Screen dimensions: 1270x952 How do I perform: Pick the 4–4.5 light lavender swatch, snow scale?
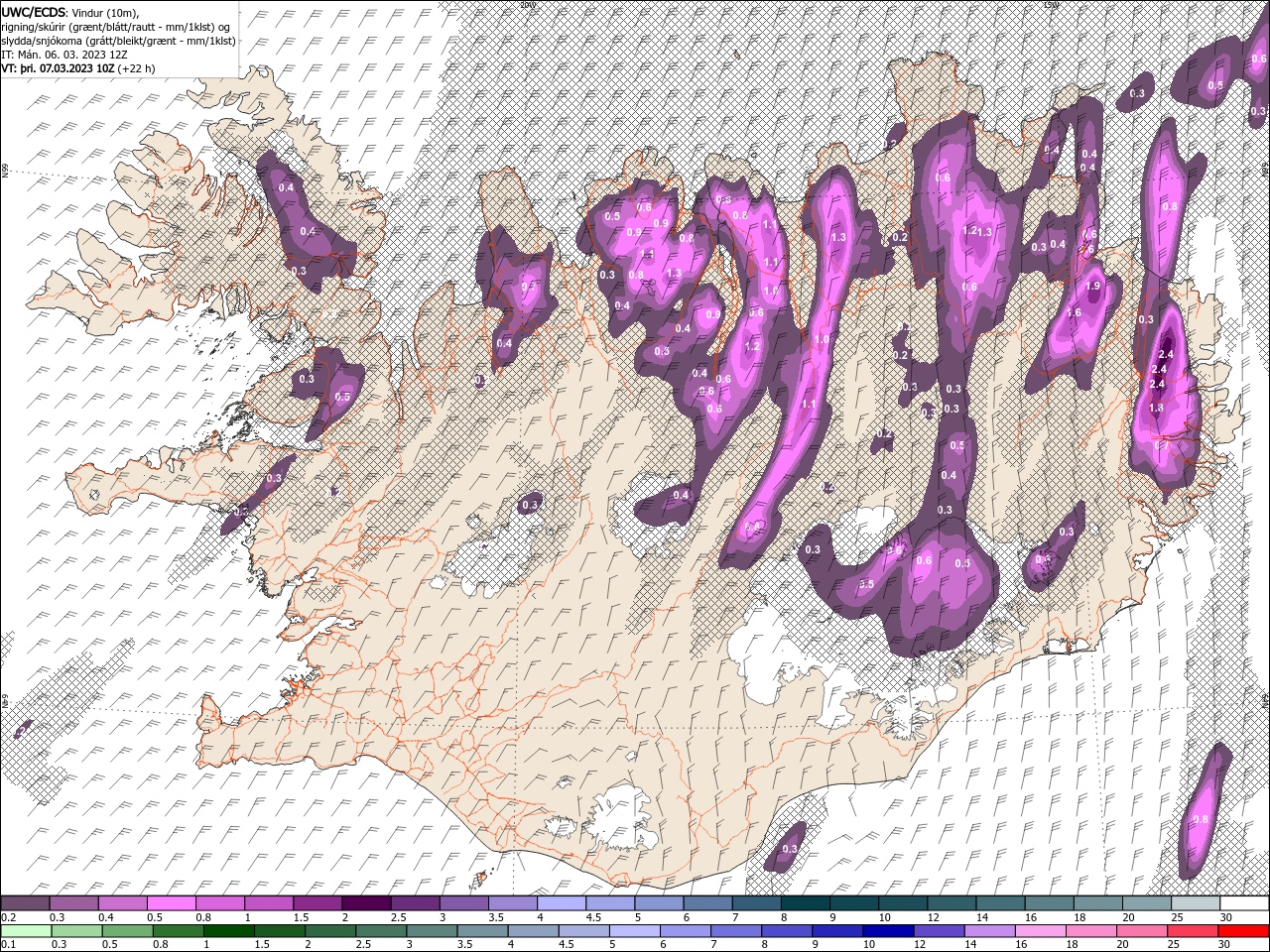coord(560,903)
